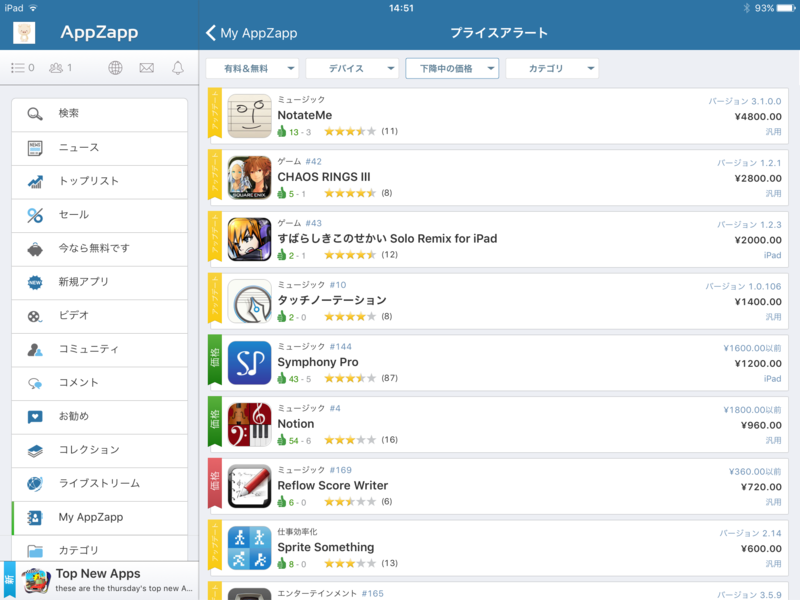Tap the NotateMe app icon

click(249, 116)
